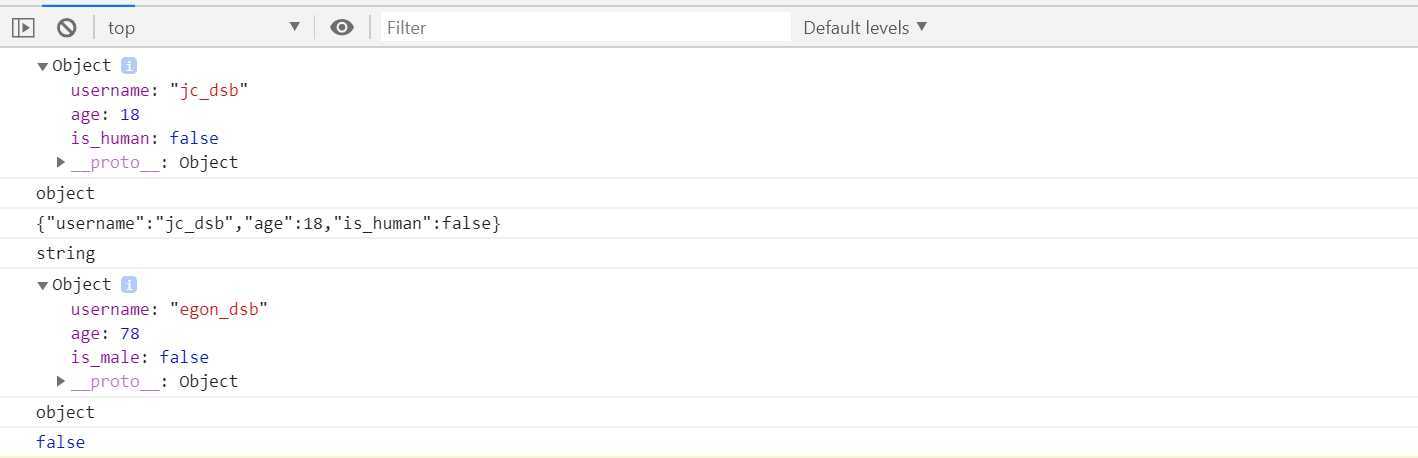Image resolution: width=1418 pixels, height=458 pixels.
Task: Expand __proto__ under the egon_dsb object
Action: point(61,381)
